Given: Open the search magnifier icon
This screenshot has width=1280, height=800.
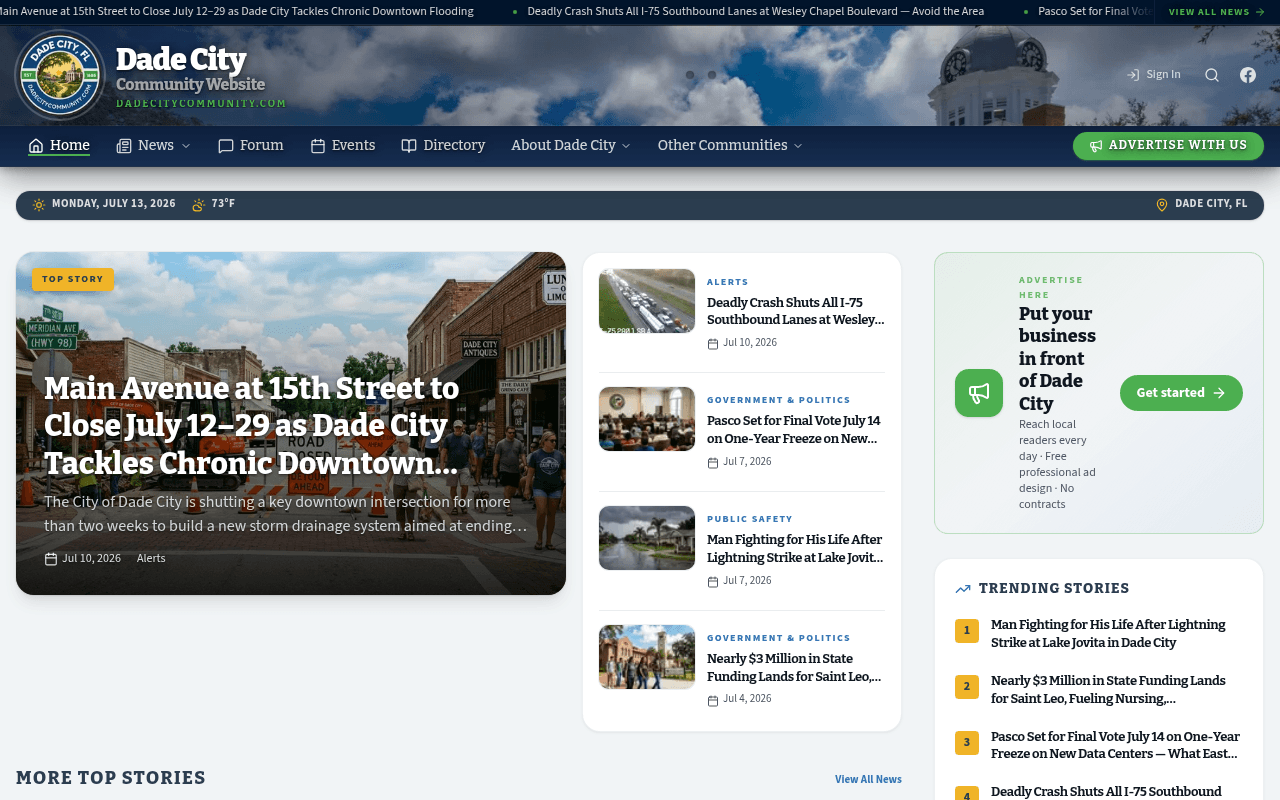Looking at the screenshot, I should tap(1212, 75).
